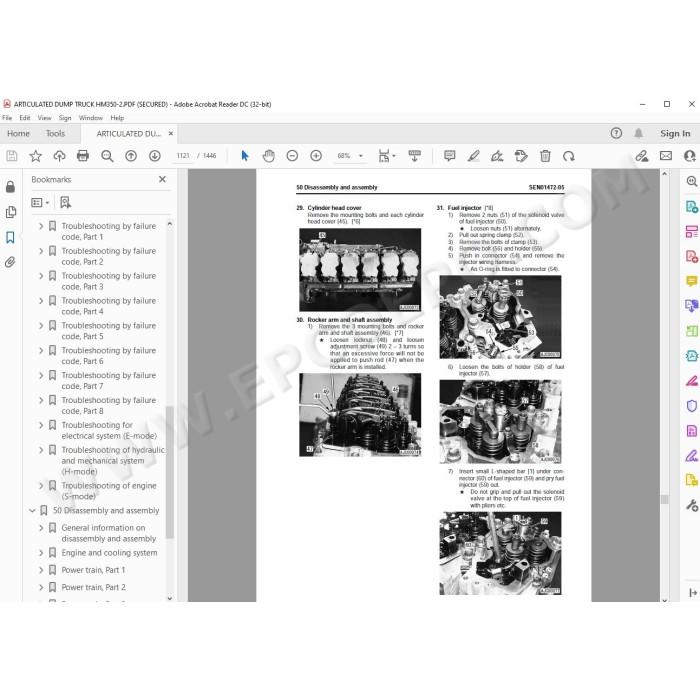The height and width of the screenshot is (700, 700).
Task: Go to next page arrow
Action: pyautogui.click(x=154, y=156)
